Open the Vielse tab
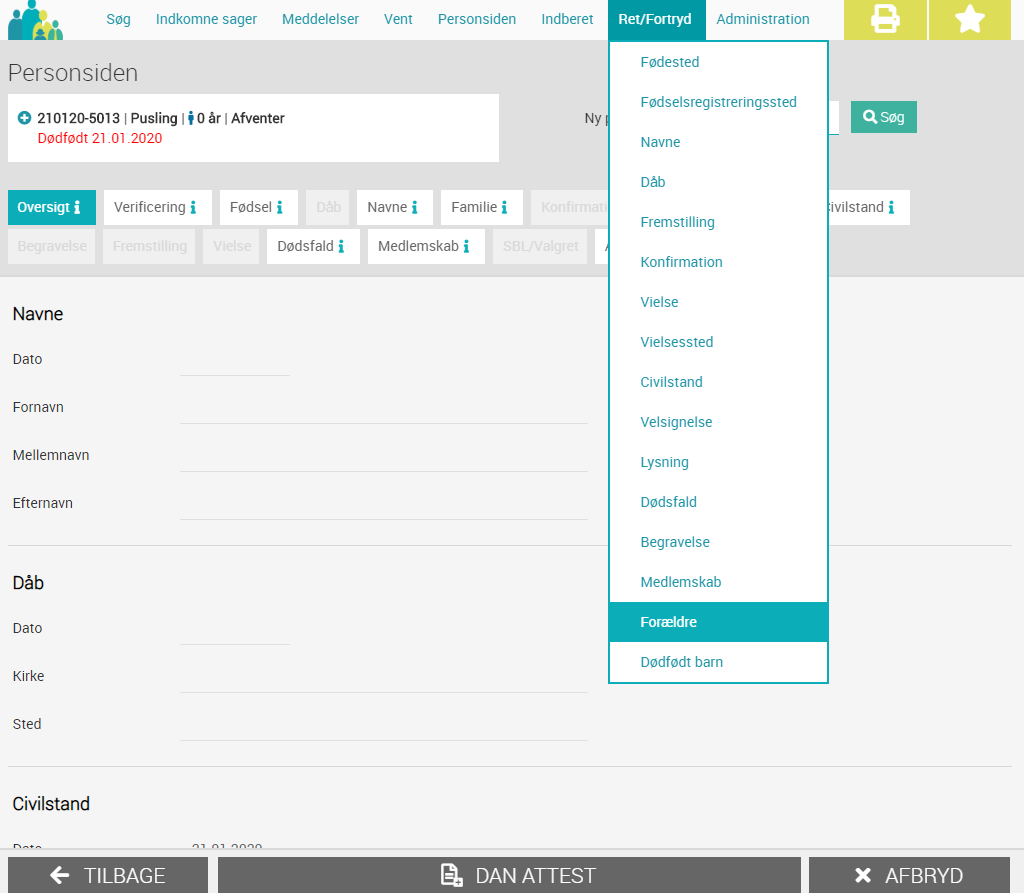Image resolution: width=1024 pixels, height=893 pixels. (x=232, y=246)
